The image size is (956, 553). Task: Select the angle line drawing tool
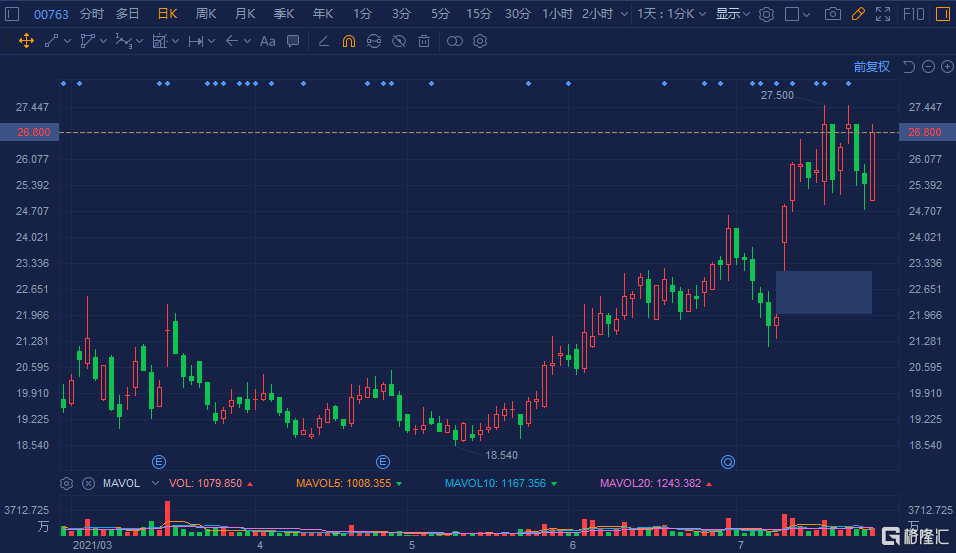click(324, 41)
